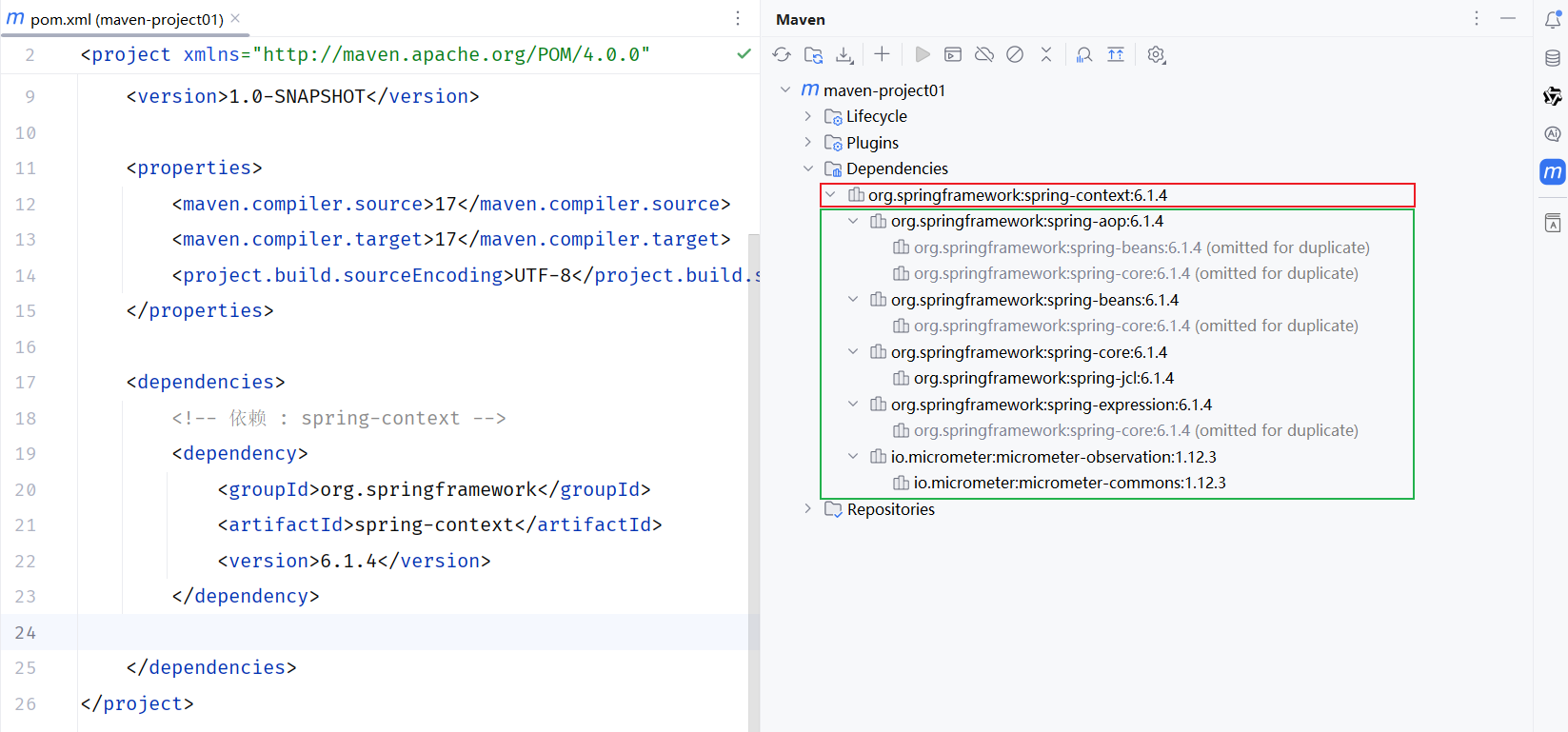Collapse spring-context:6.1.4 dependency
The image size is (1568, 732).
point(831,195)
